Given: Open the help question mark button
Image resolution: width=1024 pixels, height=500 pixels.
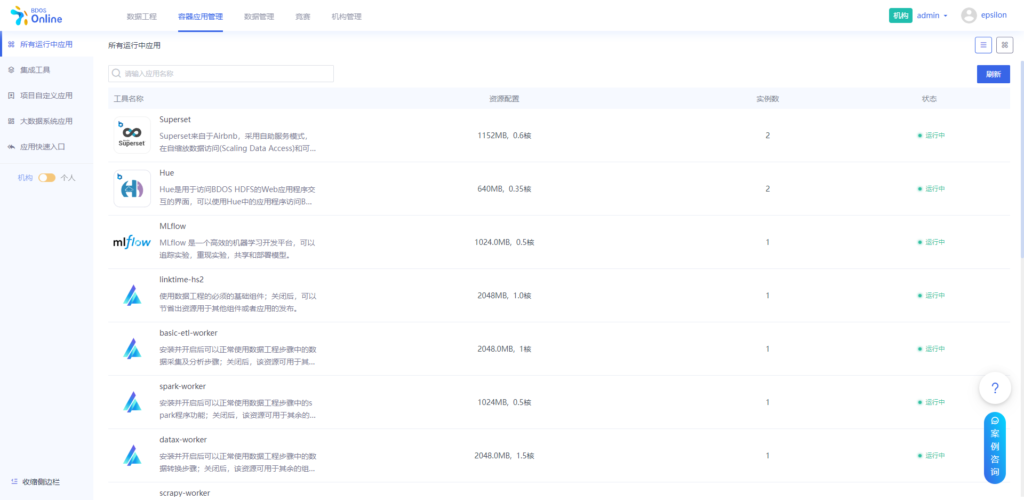Looking at the screenshot, I should pos(995,388).
